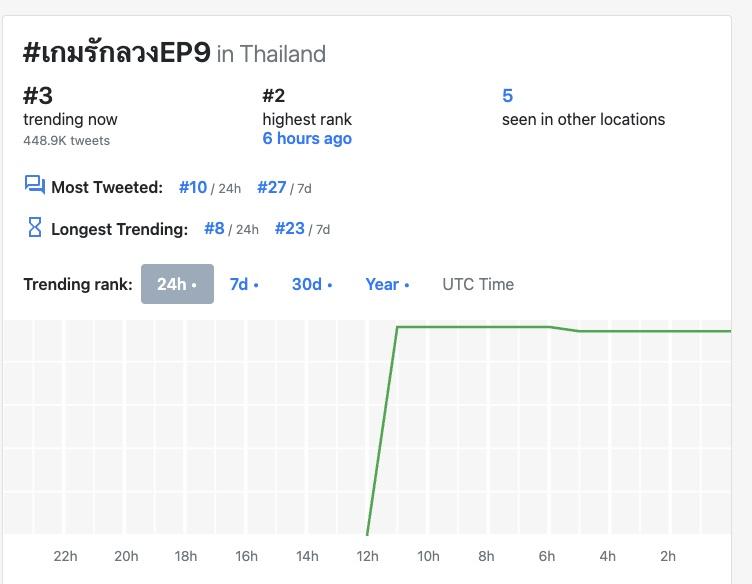The image size is (752, 584).
Task: Click the 6h marker on the time axis
Action: click(x=547, y=556)
